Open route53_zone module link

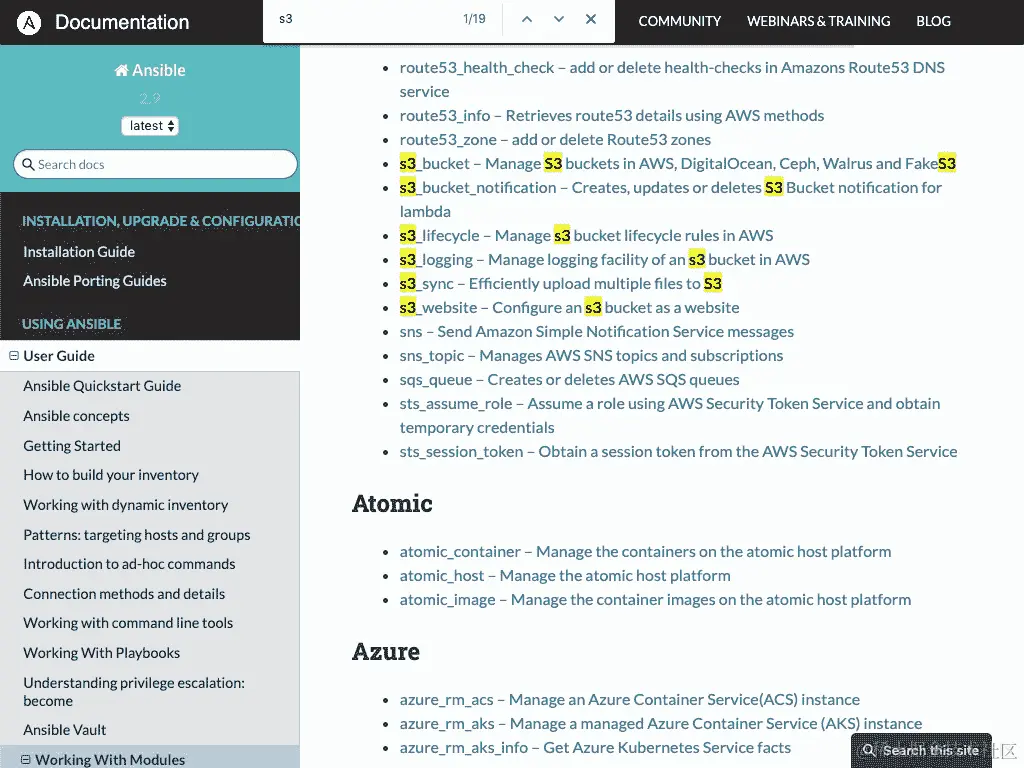click(x=555, y=140)
